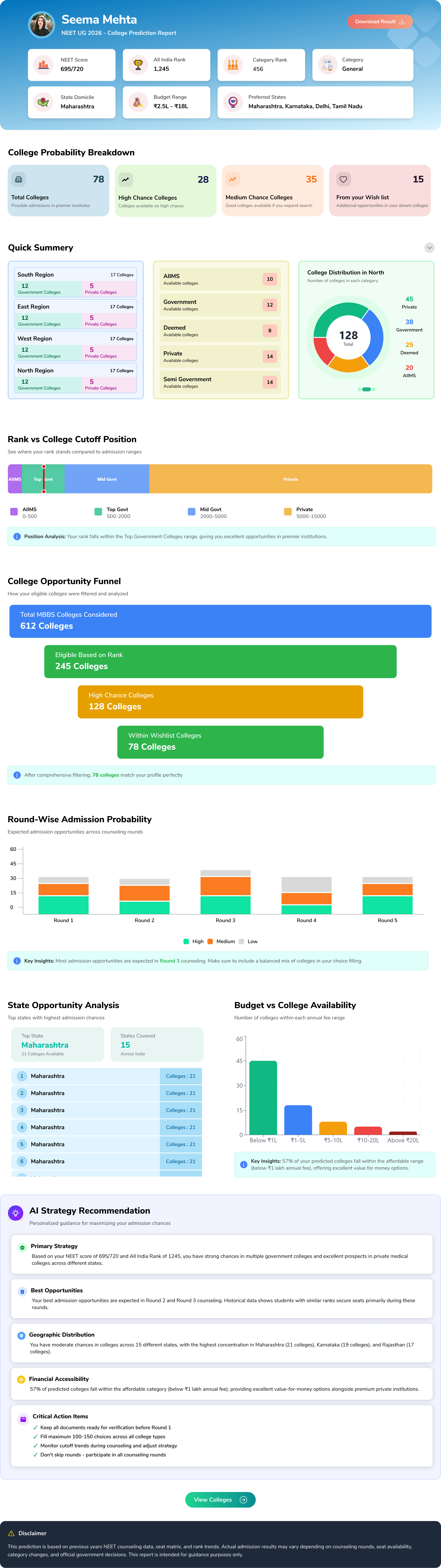Click the active donut chart pagination dot
This screenshot has height=1568, width=441.
click(x=366, y=389)
